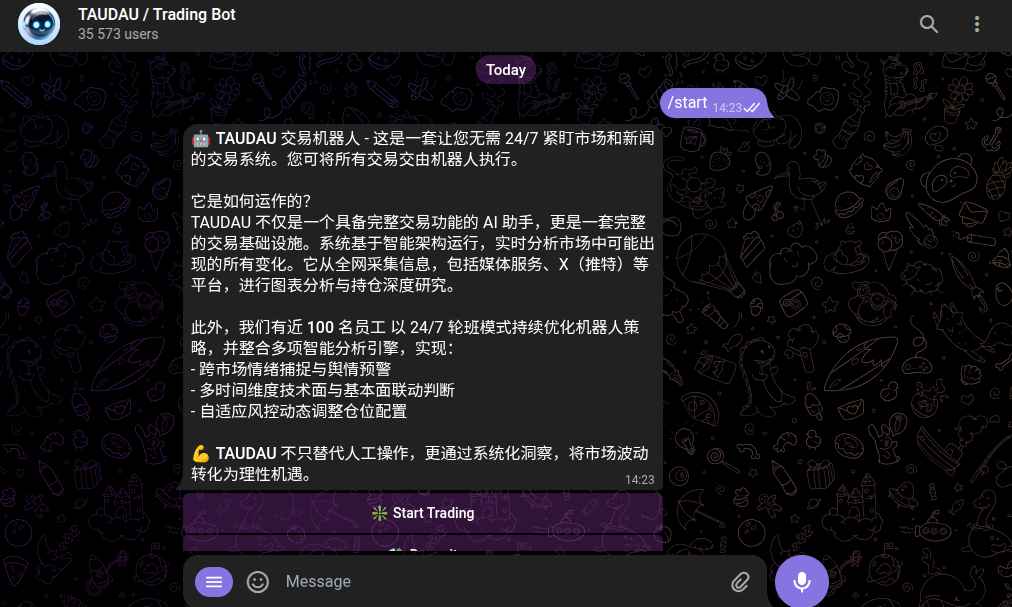Click the paperclip attach file icon
The width and height of the screenshot is (1012, 607).
(x=740, y=582)
